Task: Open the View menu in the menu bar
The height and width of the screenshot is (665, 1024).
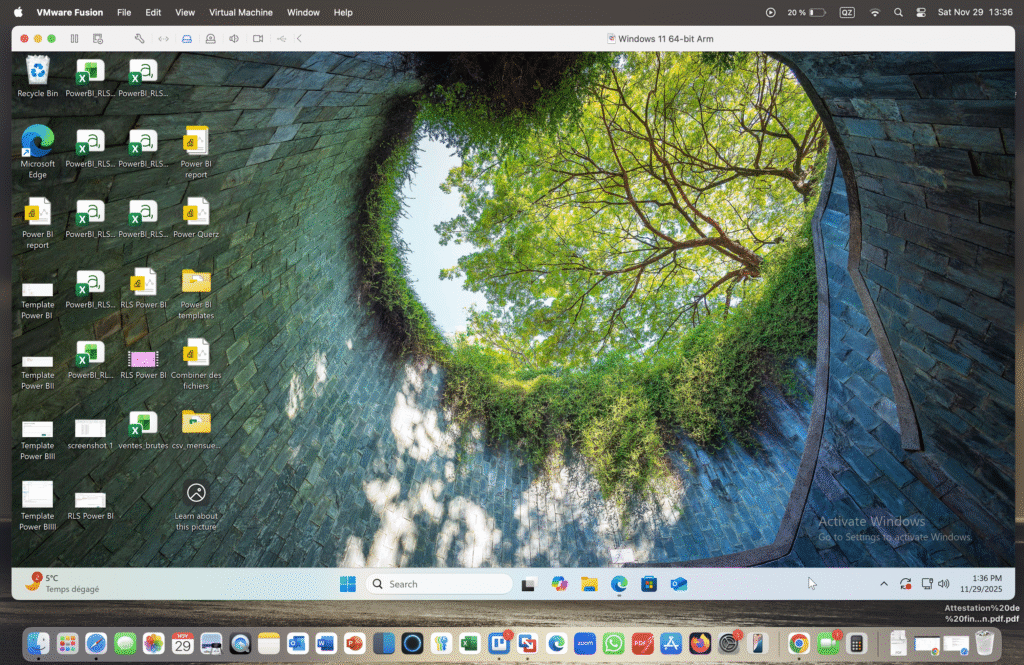Action: click(x=185, y=12)
